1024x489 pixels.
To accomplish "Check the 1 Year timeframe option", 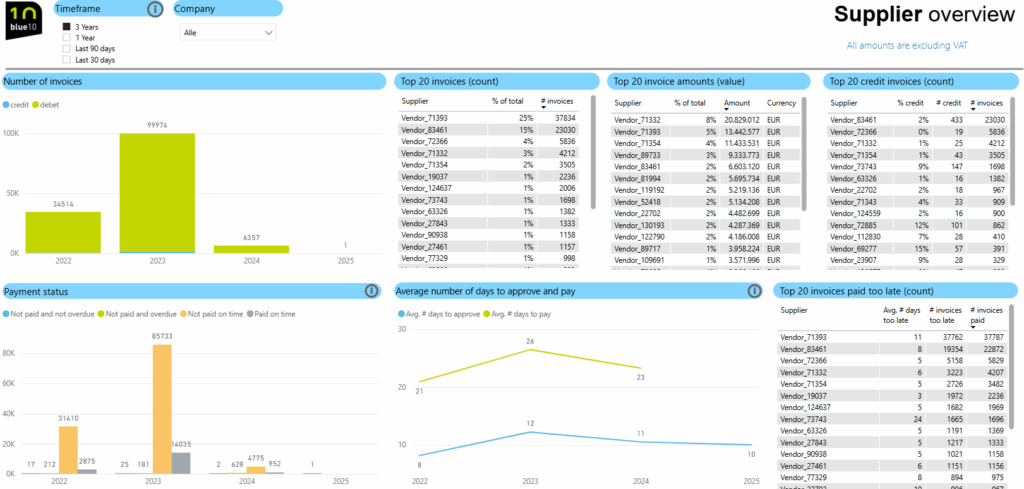I will tap(66, 37).
